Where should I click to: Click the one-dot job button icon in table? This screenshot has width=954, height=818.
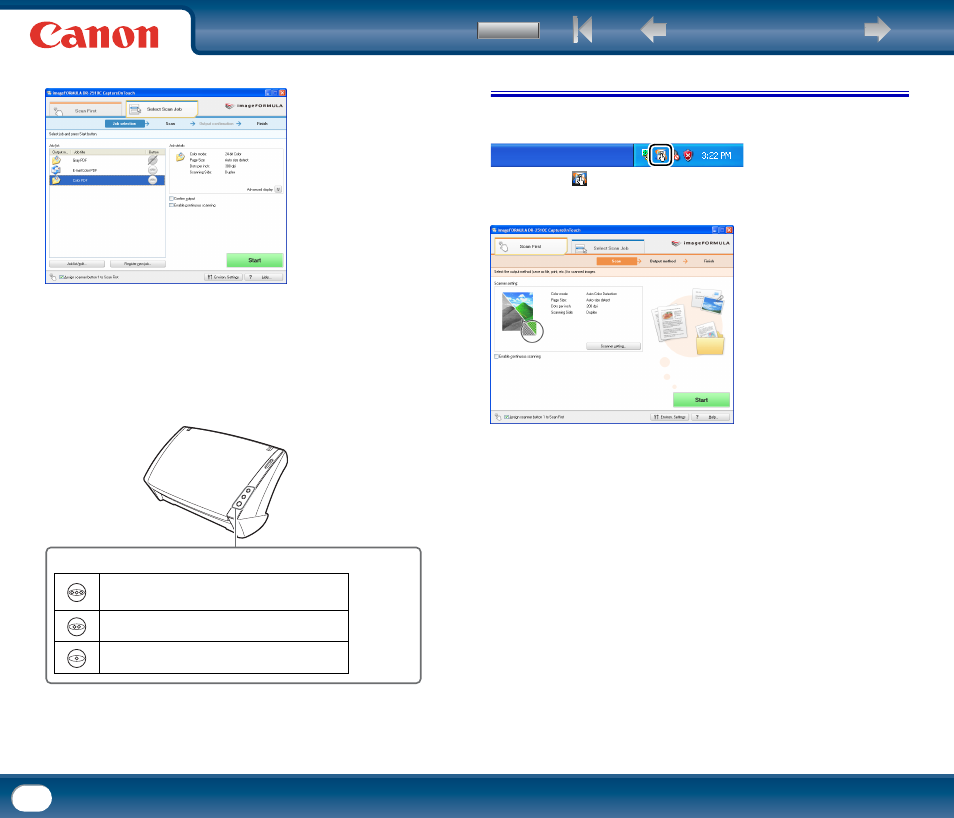[77, 658]
